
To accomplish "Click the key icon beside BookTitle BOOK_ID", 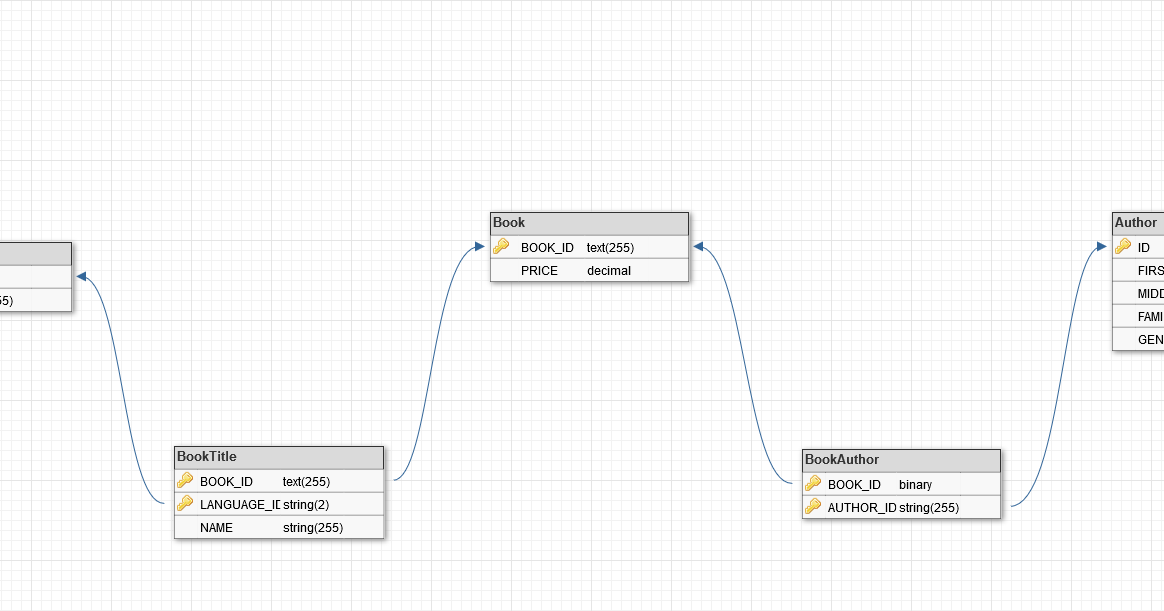I will (x=185, y=480).
